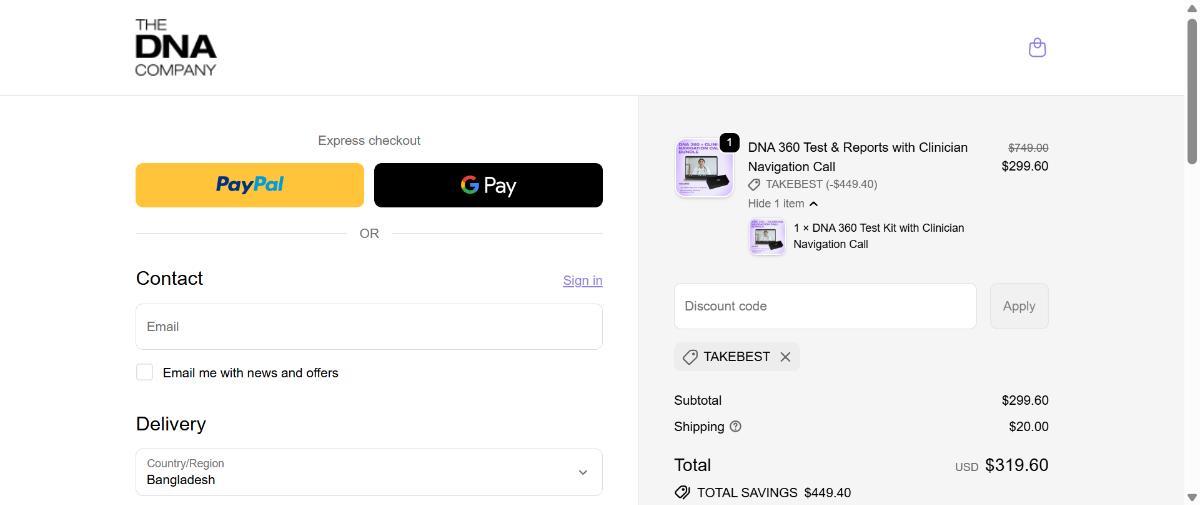Click the product quantity badge

point(729,143)
